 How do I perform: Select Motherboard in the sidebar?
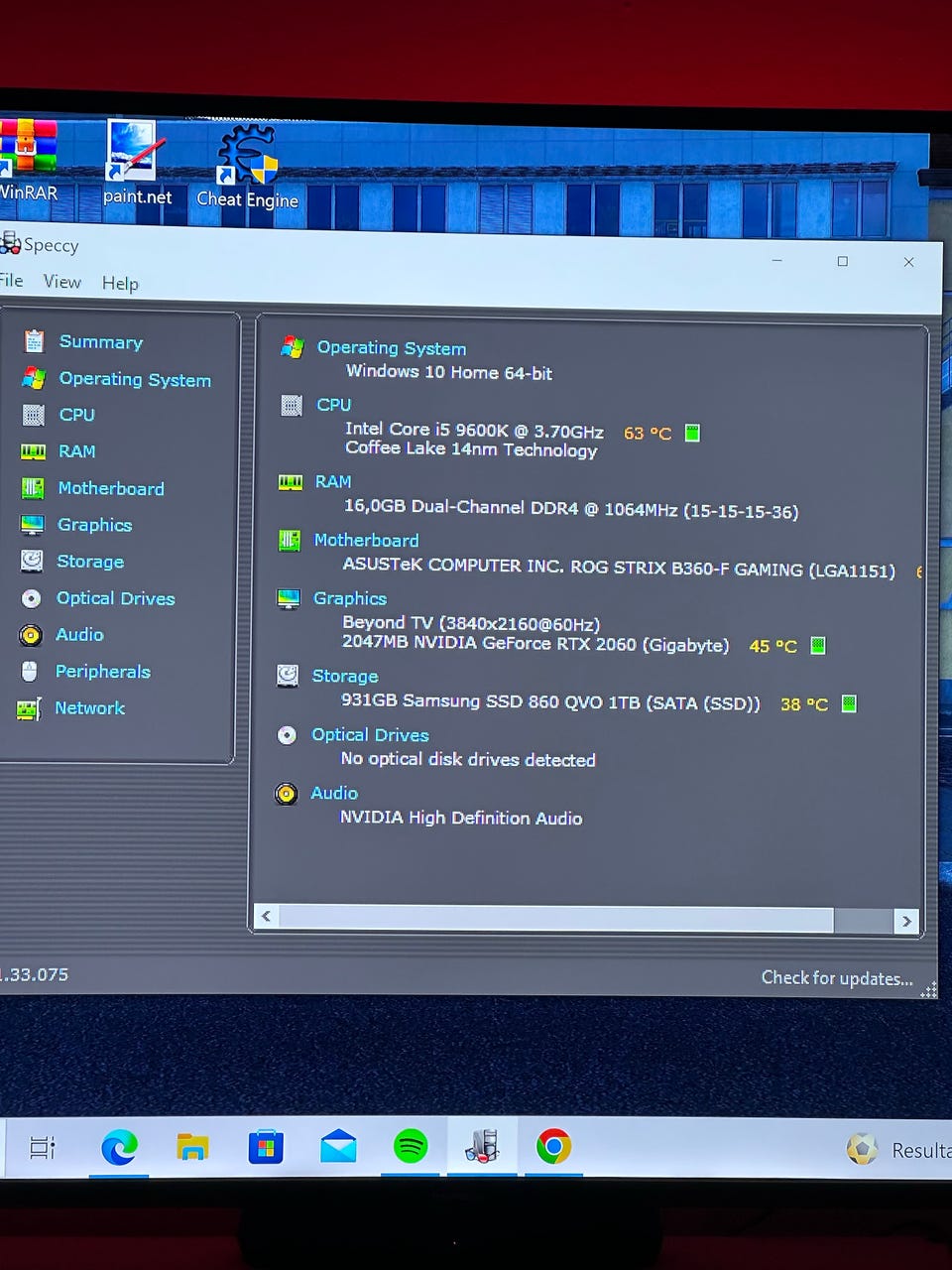coord(111,488)
